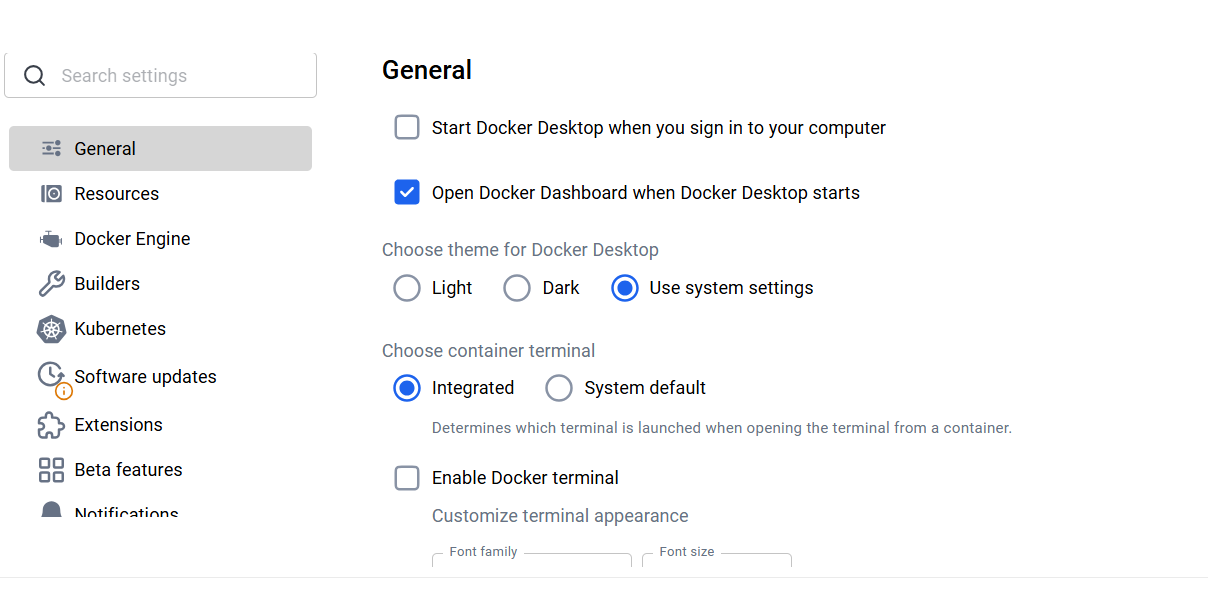Enable Start Docker Desktop at sign in
Image resolution: width=1208 pixels, height=612 pixels.
[407, 127]
